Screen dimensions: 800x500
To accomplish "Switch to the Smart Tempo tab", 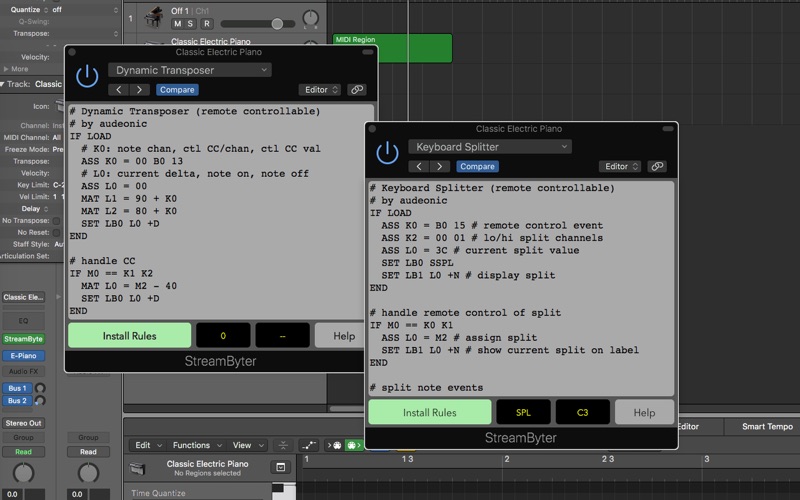I will click(x=765, y=427).
